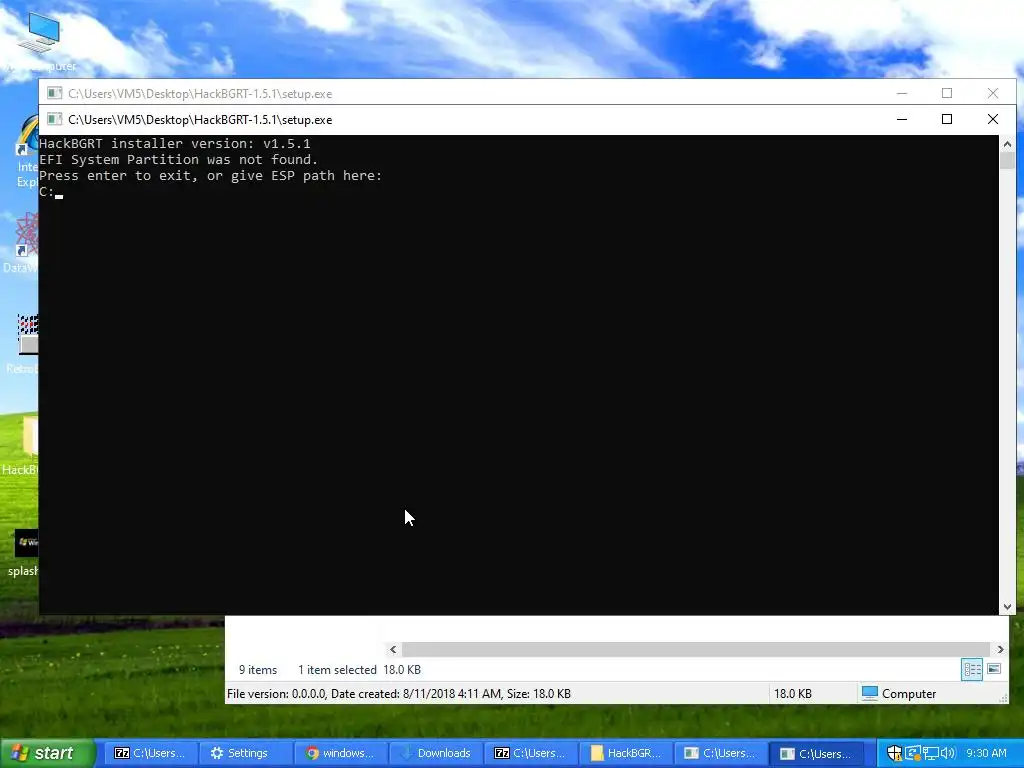Click the '18.0 KB' status bar cell
Viewport: 1024px width, 768px height.
793,694
